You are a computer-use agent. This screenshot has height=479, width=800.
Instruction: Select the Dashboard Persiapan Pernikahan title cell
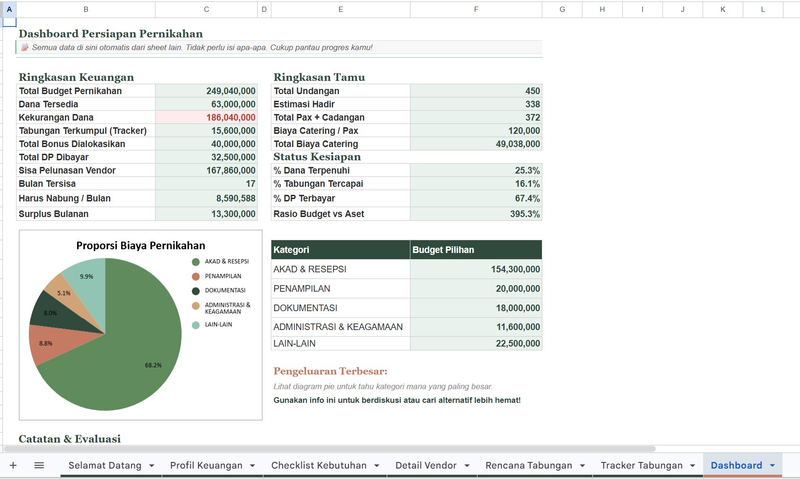(111, 34)
